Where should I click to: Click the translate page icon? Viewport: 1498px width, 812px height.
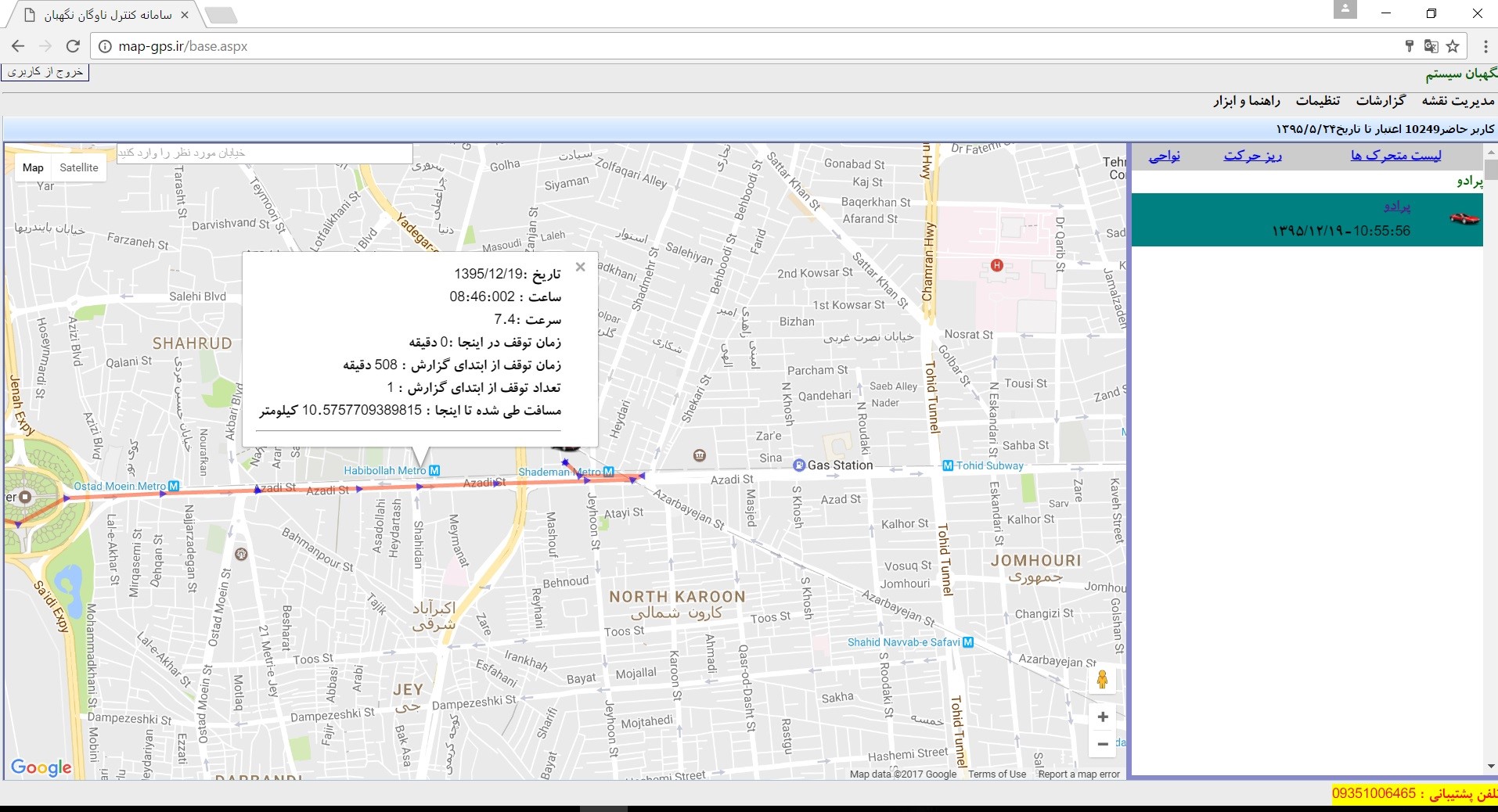click(1431, 46)
